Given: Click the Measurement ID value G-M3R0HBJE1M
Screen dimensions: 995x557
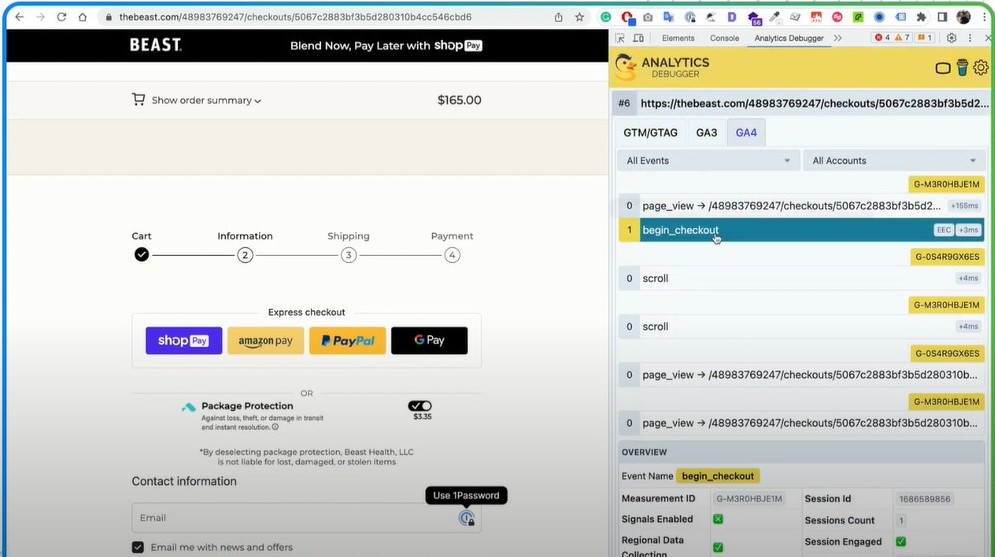Looking at the screenshot, I should click(x=749, y=499).
